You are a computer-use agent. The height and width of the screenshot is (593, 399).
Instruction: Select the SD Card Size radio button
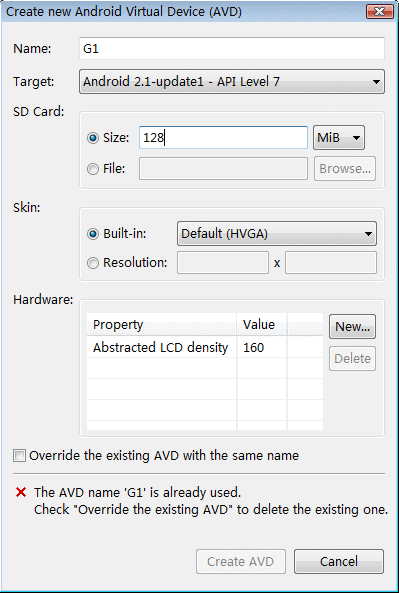click(x=93, y=138)
